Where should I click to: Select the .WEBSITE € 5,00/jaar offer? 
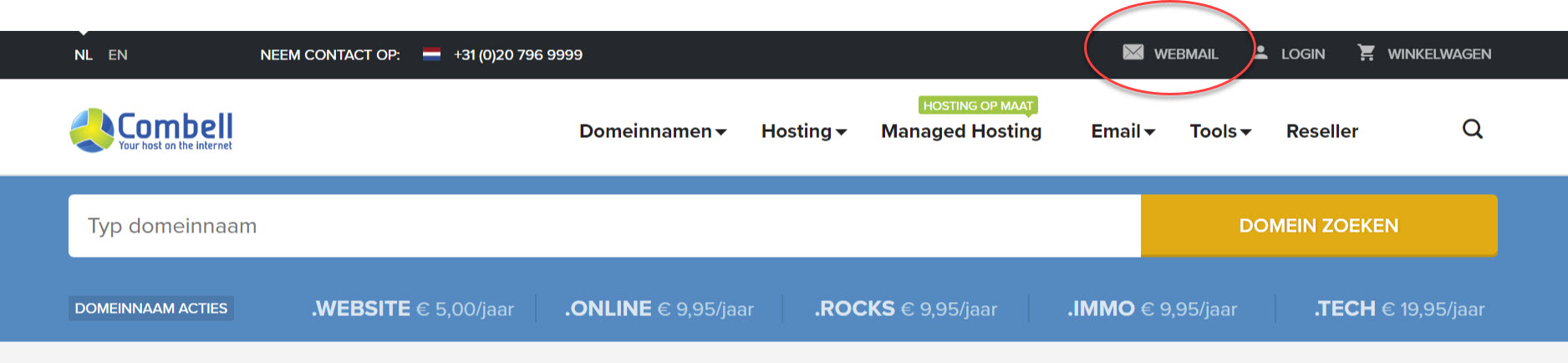[413, 309]
